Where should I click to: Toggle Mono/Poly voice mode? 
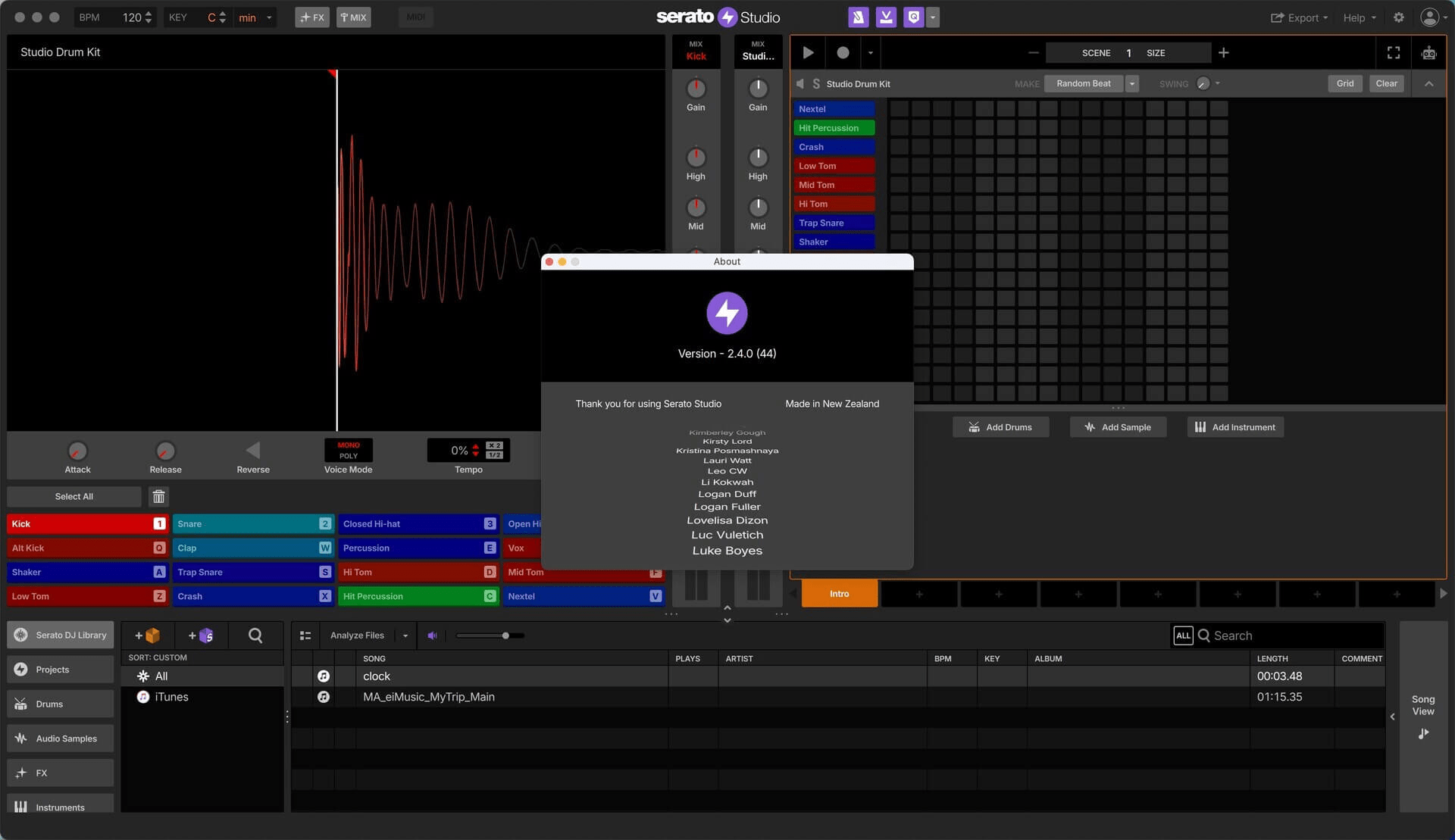point(348,451)
